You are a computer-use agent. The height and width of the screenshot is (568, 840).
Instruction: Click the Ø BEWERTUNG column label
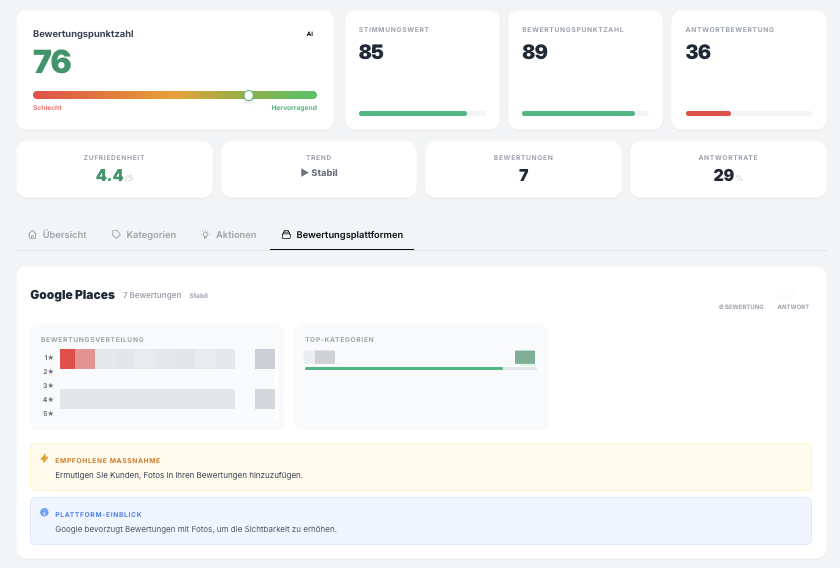(741, 307)
